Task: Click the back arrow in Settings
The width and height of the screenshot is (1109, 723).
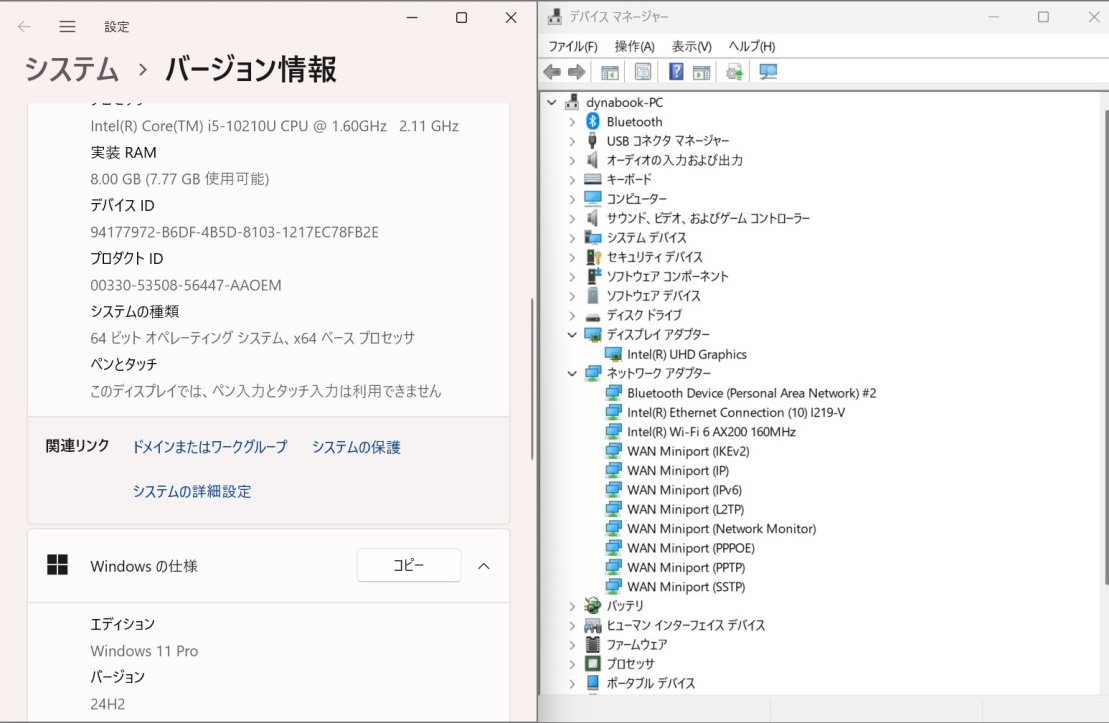Action: click(24, 27)
